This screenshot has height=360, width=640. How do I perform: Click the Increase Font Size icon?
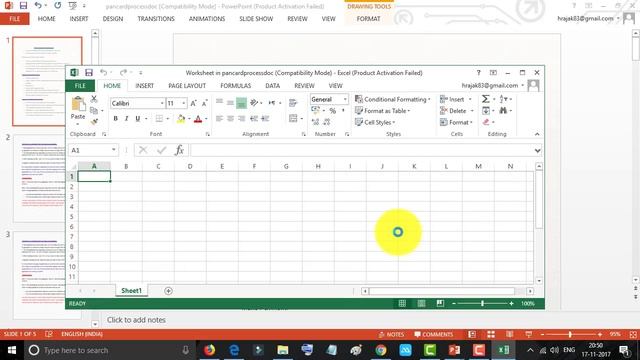(x=193, y=103)
